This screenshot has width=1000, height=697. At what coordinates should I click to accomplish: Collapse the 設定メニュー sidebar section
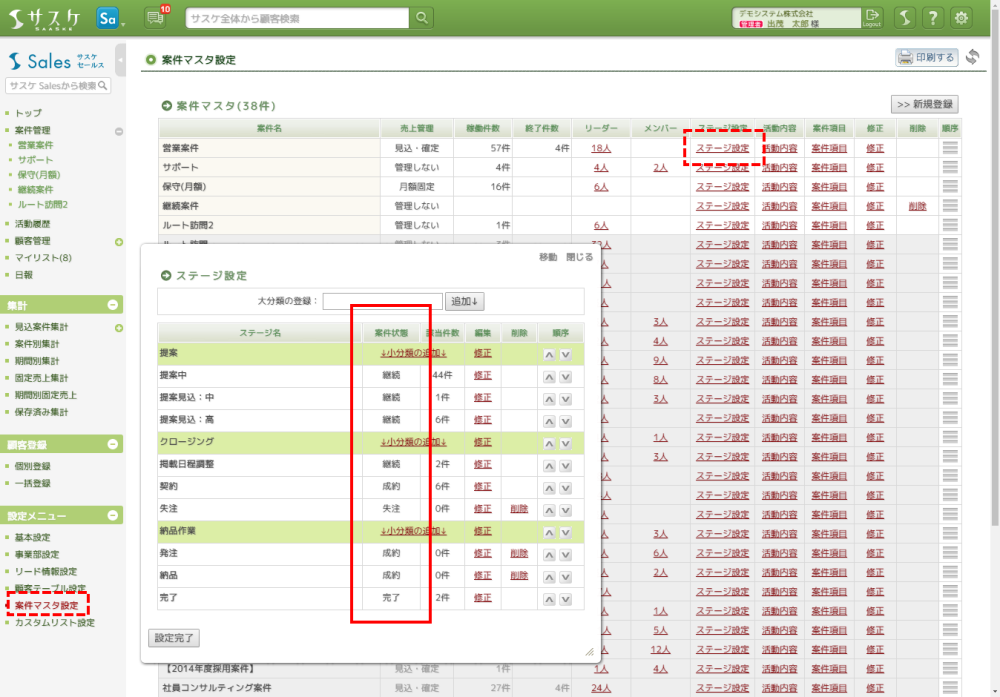(113, 516)
